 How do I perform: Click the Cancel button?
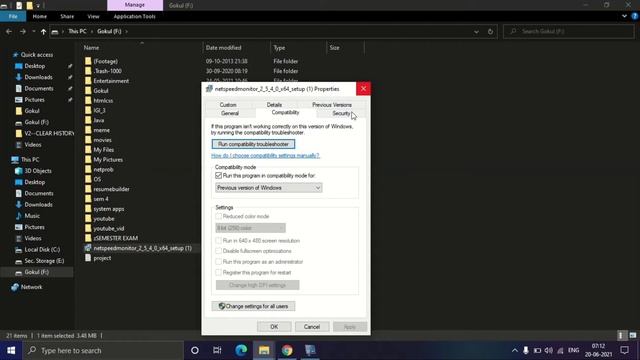(x=312, y=327)
